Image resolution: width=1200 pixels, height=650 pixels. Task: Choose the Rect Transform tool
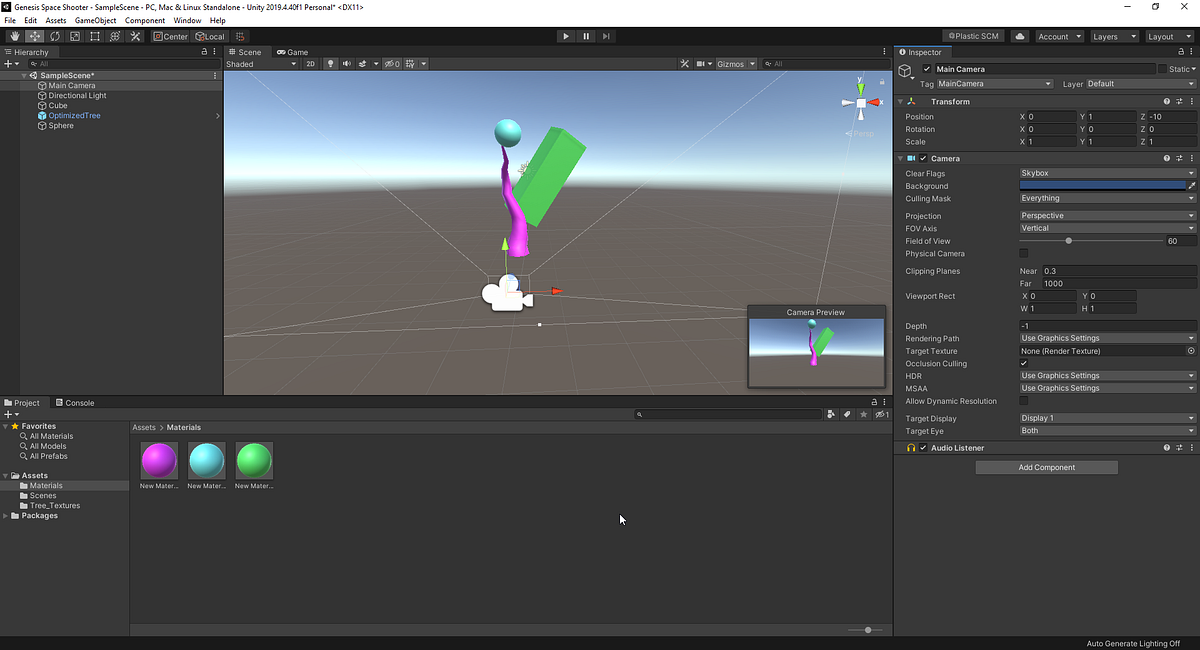click(95, 36)
